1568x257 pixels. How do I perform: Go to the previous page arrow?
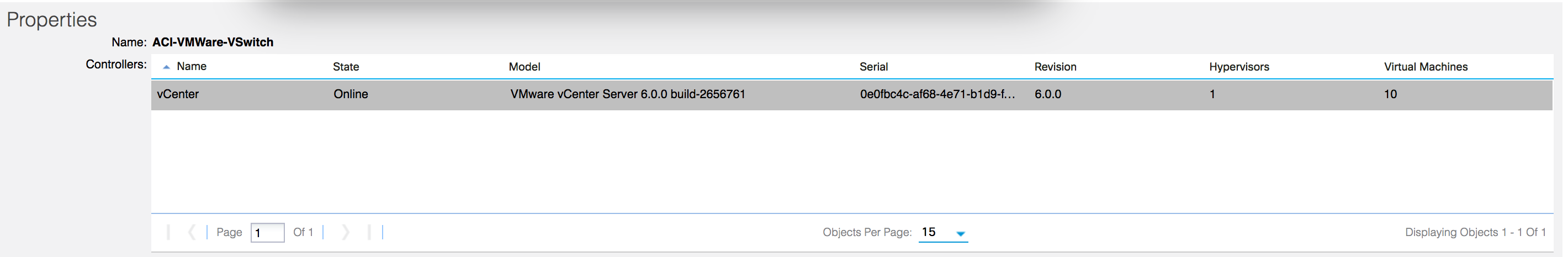pyautogui.click(x=192, y=232)
